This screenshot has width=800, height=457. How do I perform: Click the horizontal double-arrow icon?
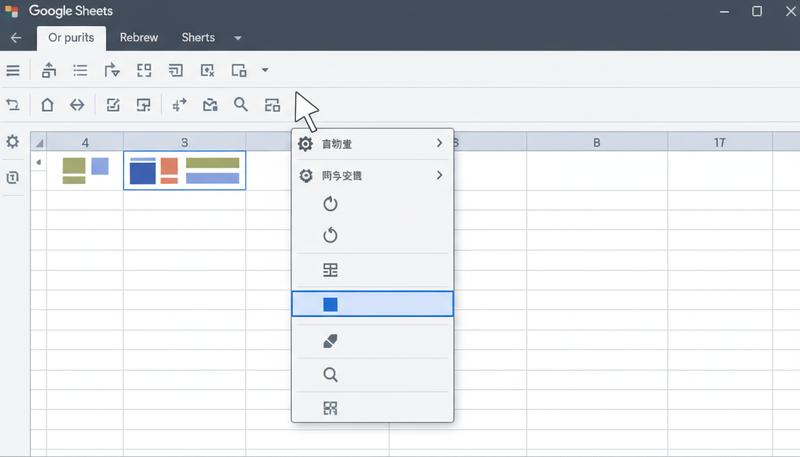point(77,105)
